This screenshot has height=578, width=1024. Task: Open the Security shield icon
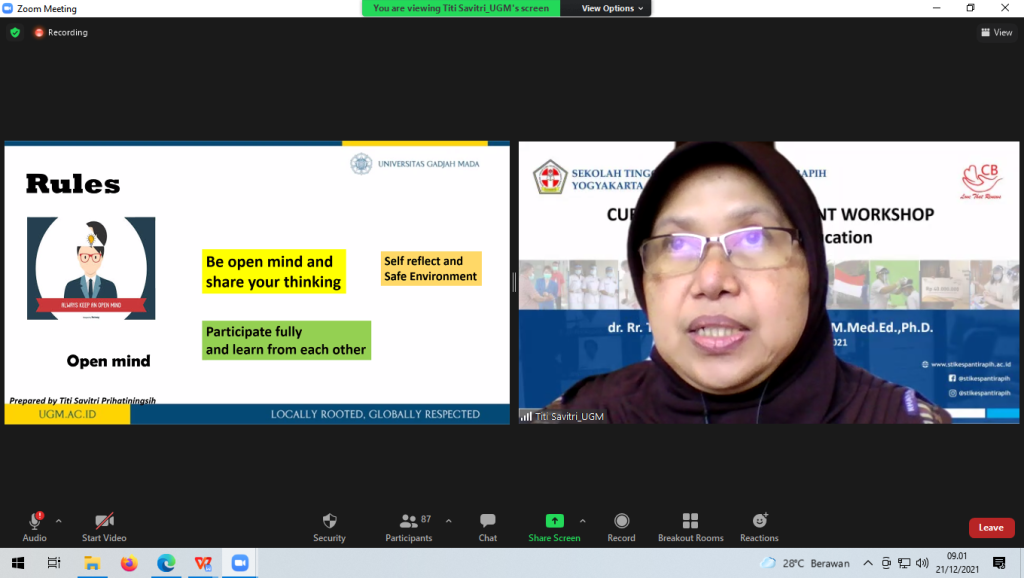[x=329, y=521]
